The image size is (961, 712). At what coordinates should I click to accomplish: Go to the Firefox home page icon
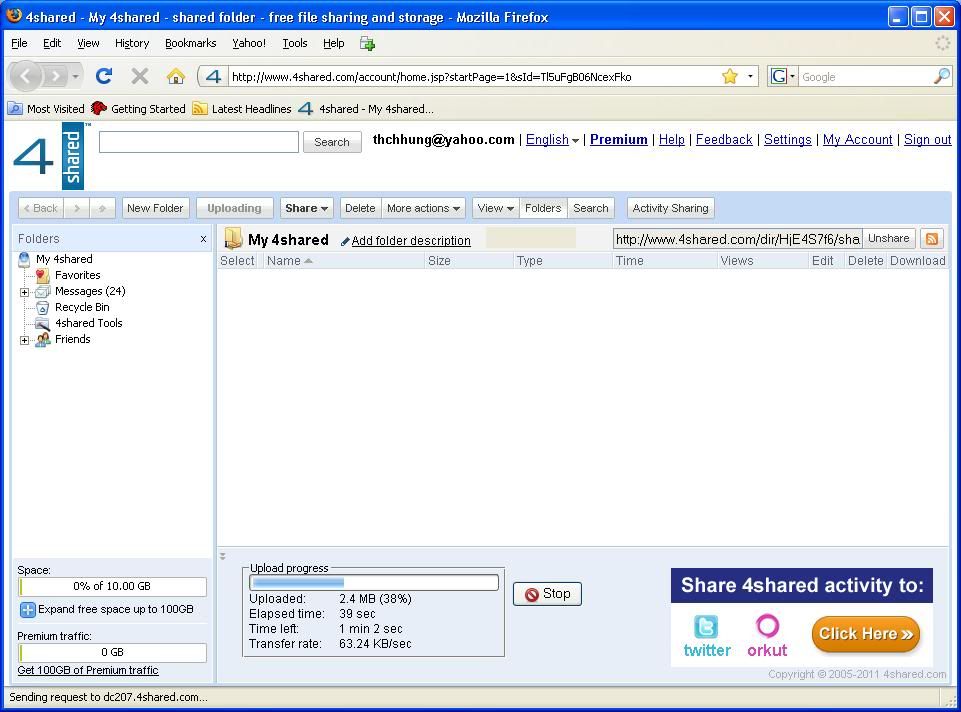click(x=176, y=76)
